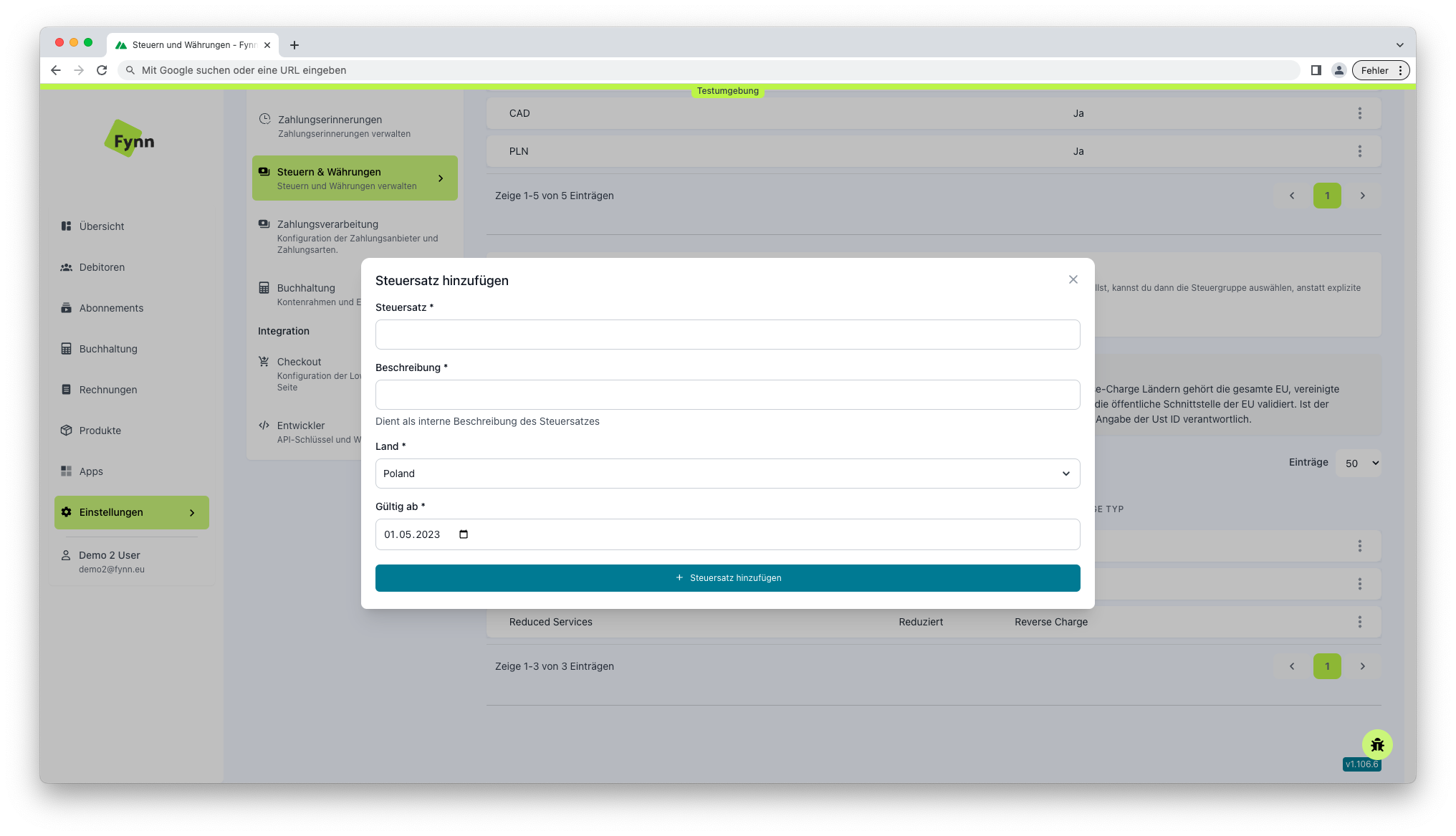
Task: Click Beschreibung input field
Action: pyautogui.click(x=727, y=394)
